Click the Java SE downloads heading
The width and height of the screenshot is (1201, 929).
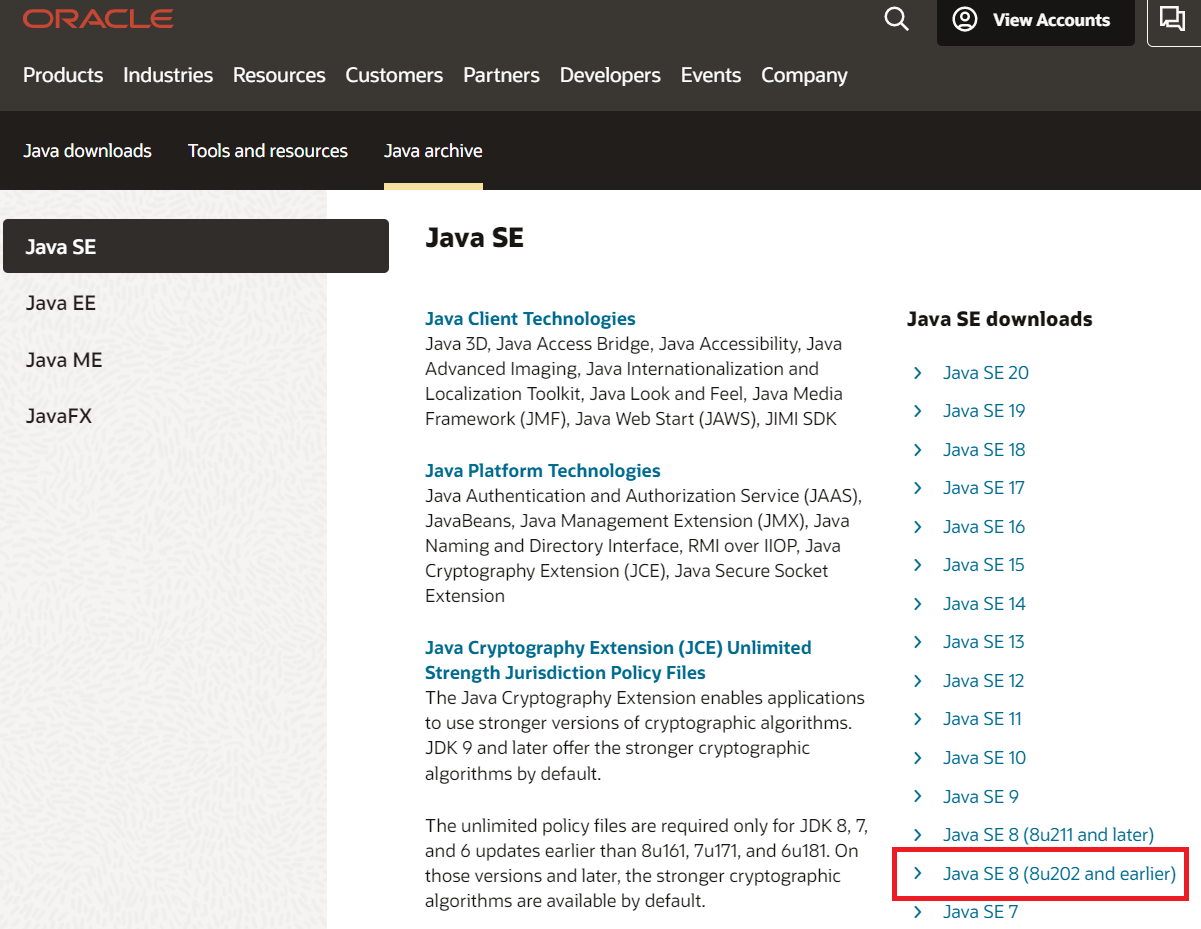[999, 319]
